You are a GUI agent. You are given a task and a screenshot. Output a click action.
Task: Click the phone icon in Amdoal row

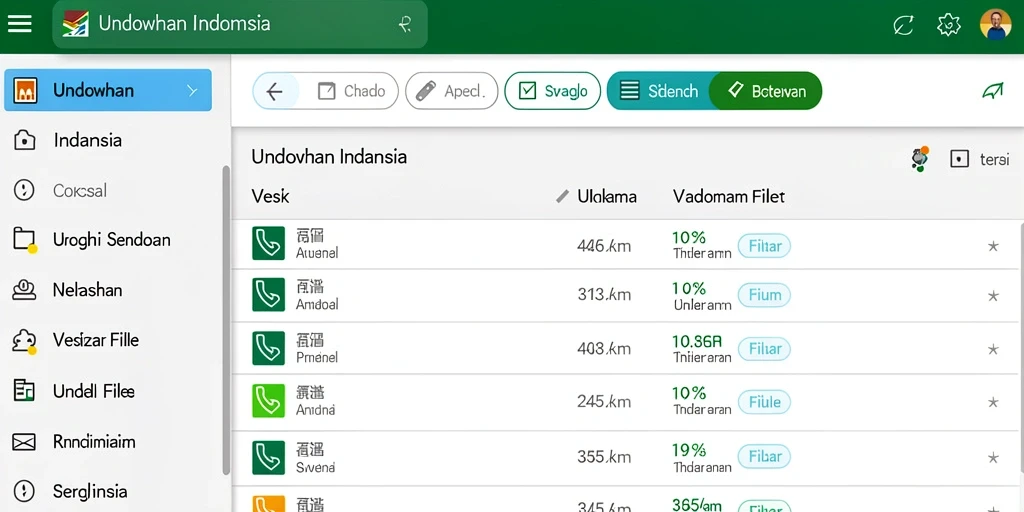(268, 295)
